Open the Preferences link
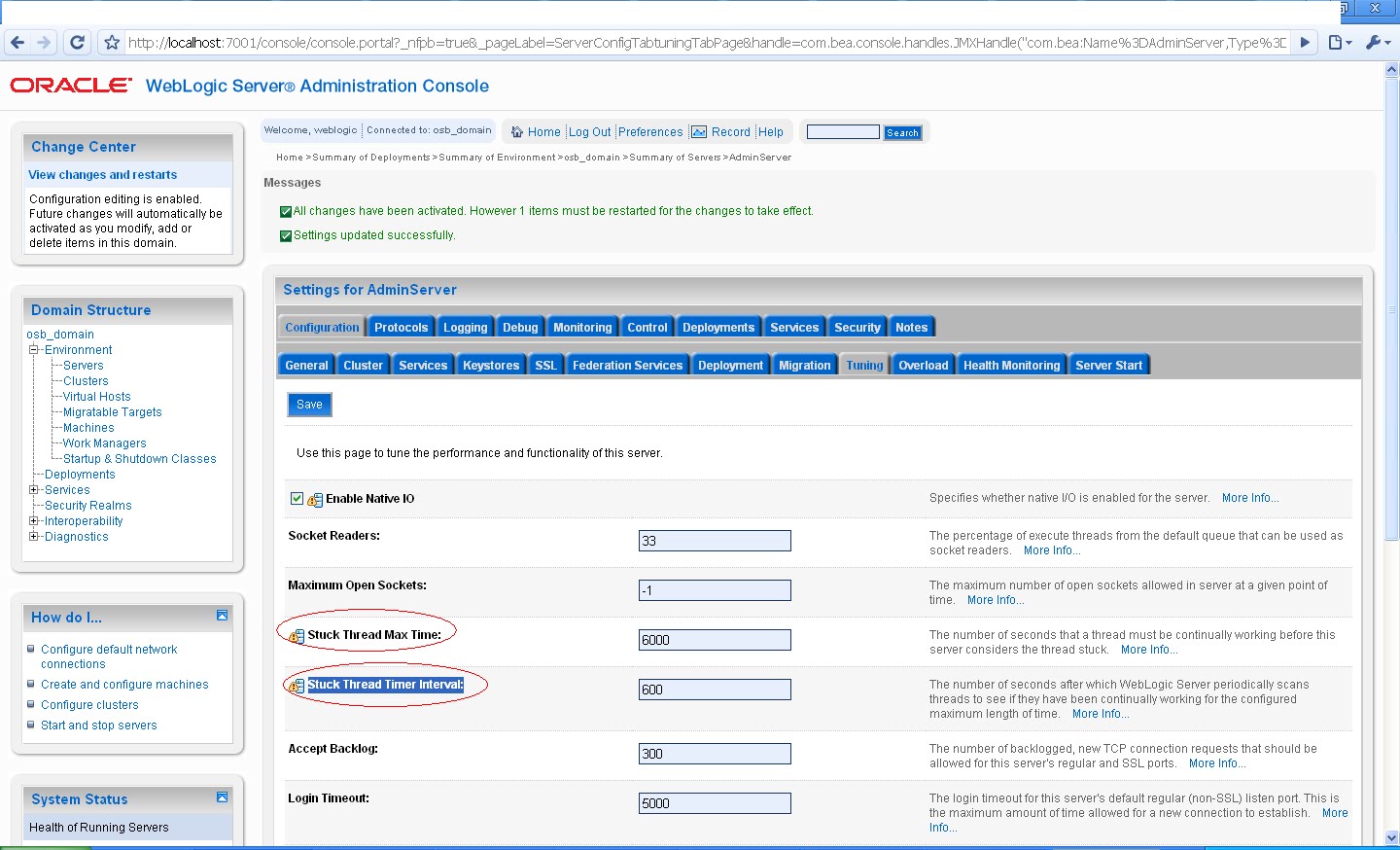This screenshot has height=850, width=1400. click(x=650, y=132)
